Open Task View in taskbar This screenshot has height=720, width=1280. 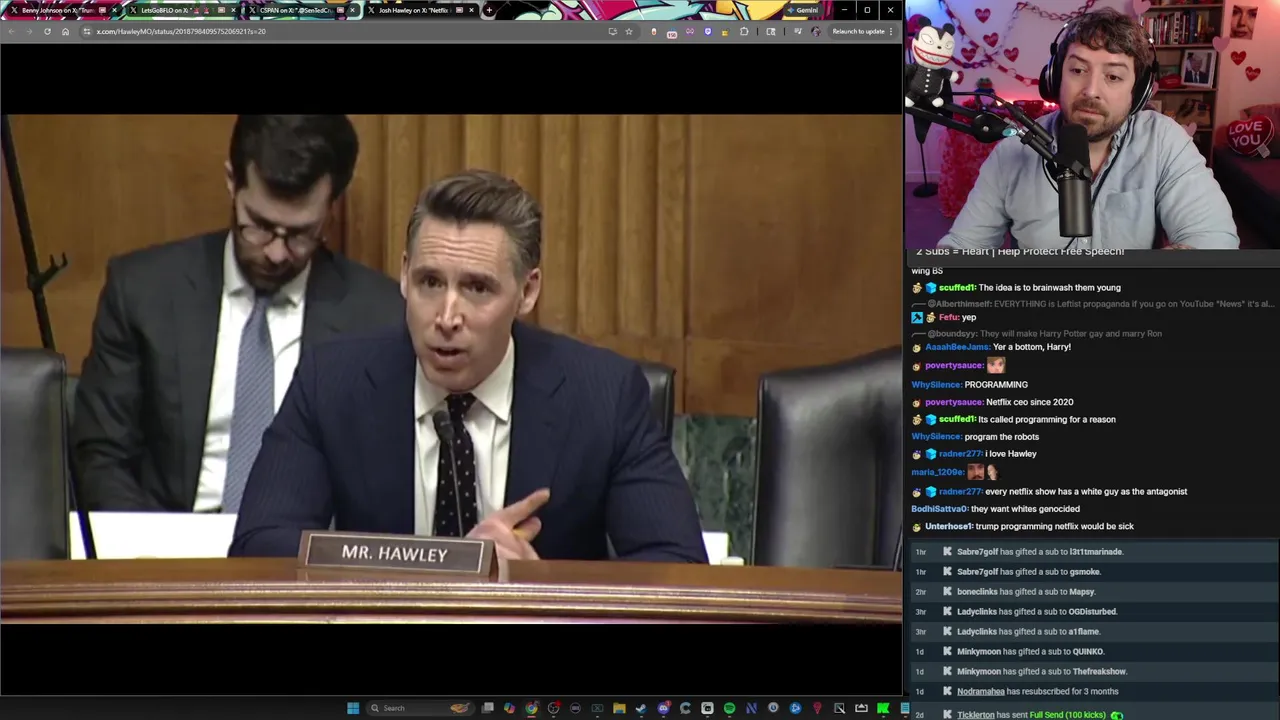(488, 708)
